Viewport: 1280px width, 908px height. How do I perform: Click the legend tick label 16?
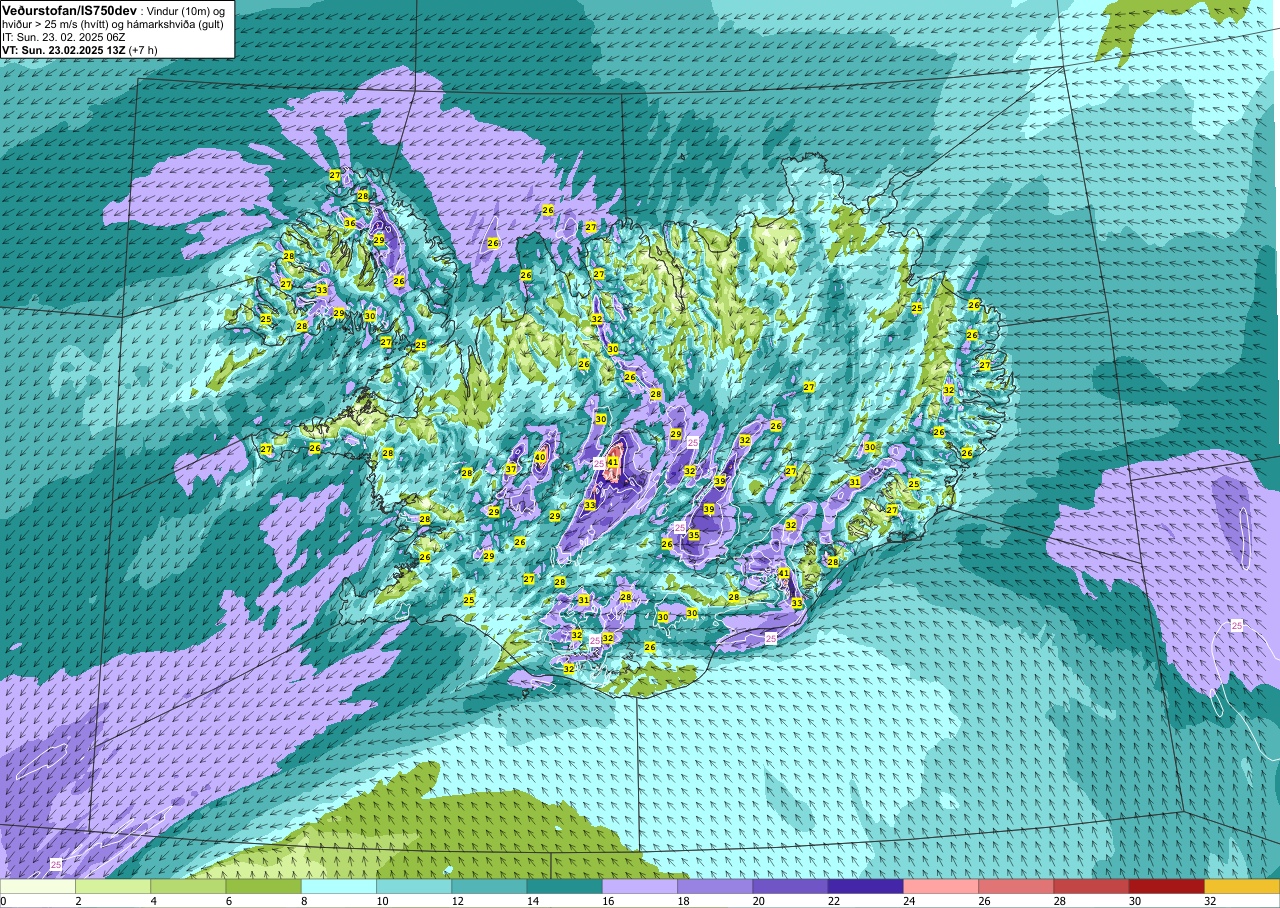click(x=608, y=901)
